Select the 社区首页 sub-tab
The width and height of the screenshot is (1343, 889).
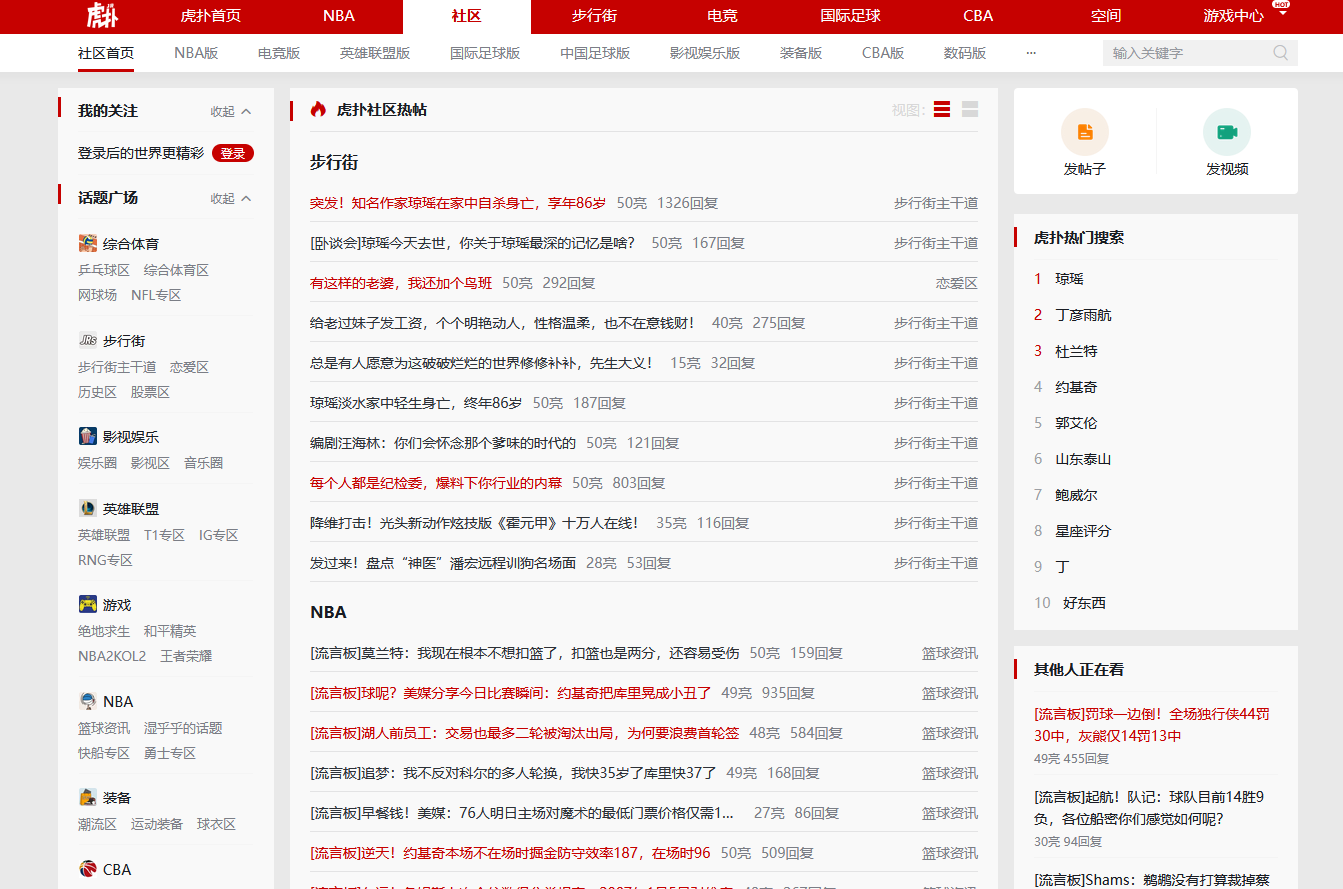pyautogui.click(x=106, y=53)
